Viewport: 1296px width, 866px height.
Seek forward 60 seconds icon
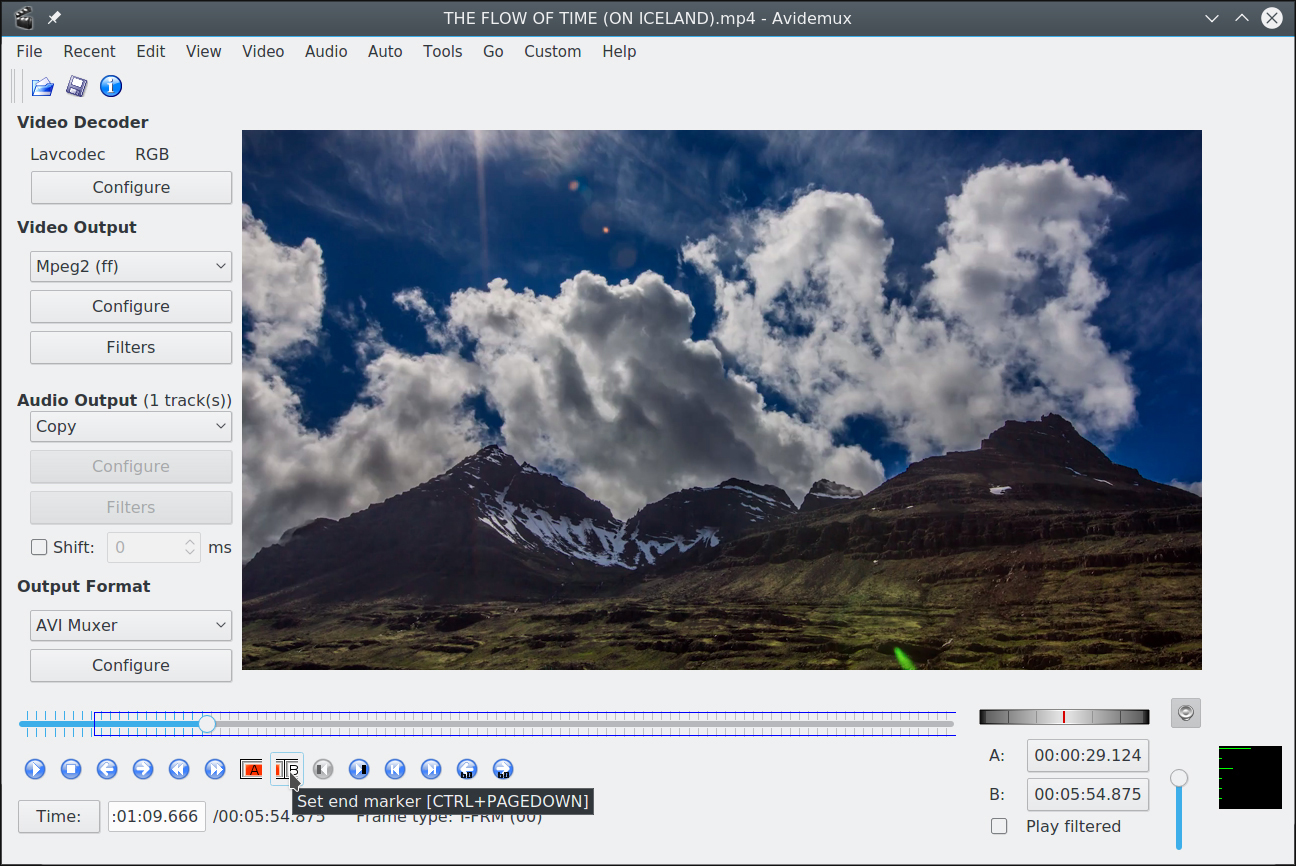coord(503,769)
